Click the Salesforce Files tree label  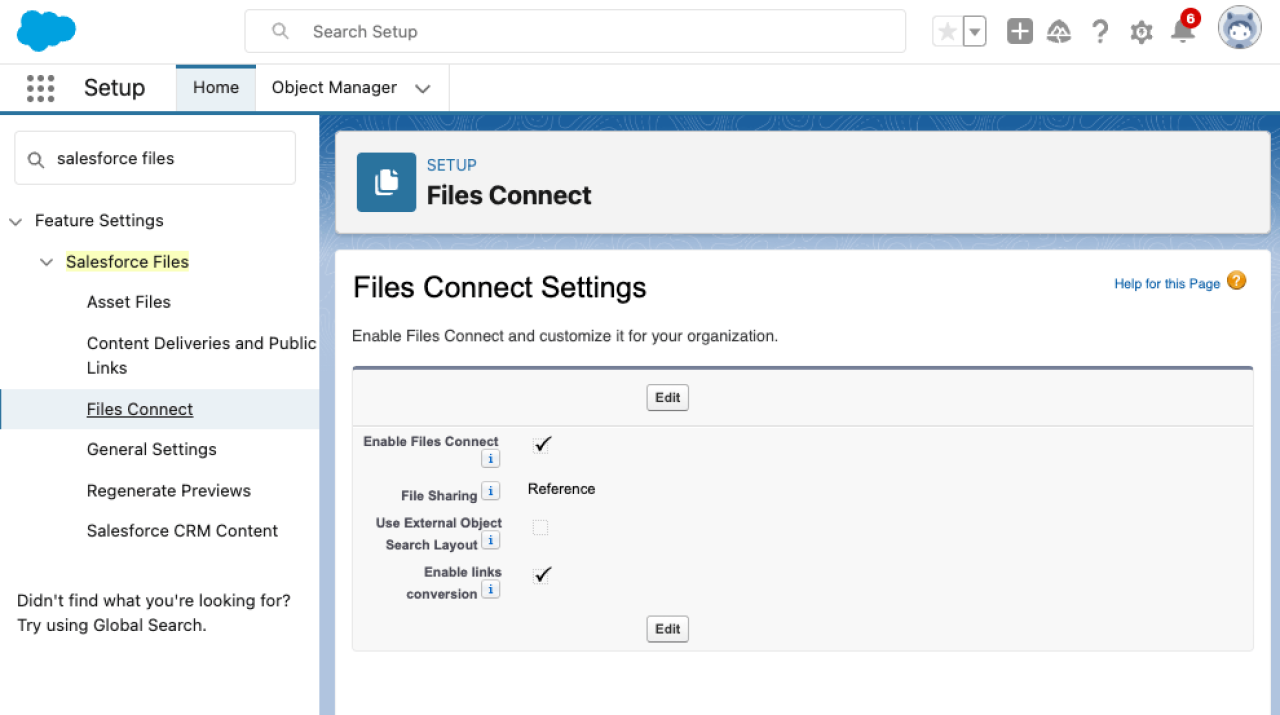point(127,262)
